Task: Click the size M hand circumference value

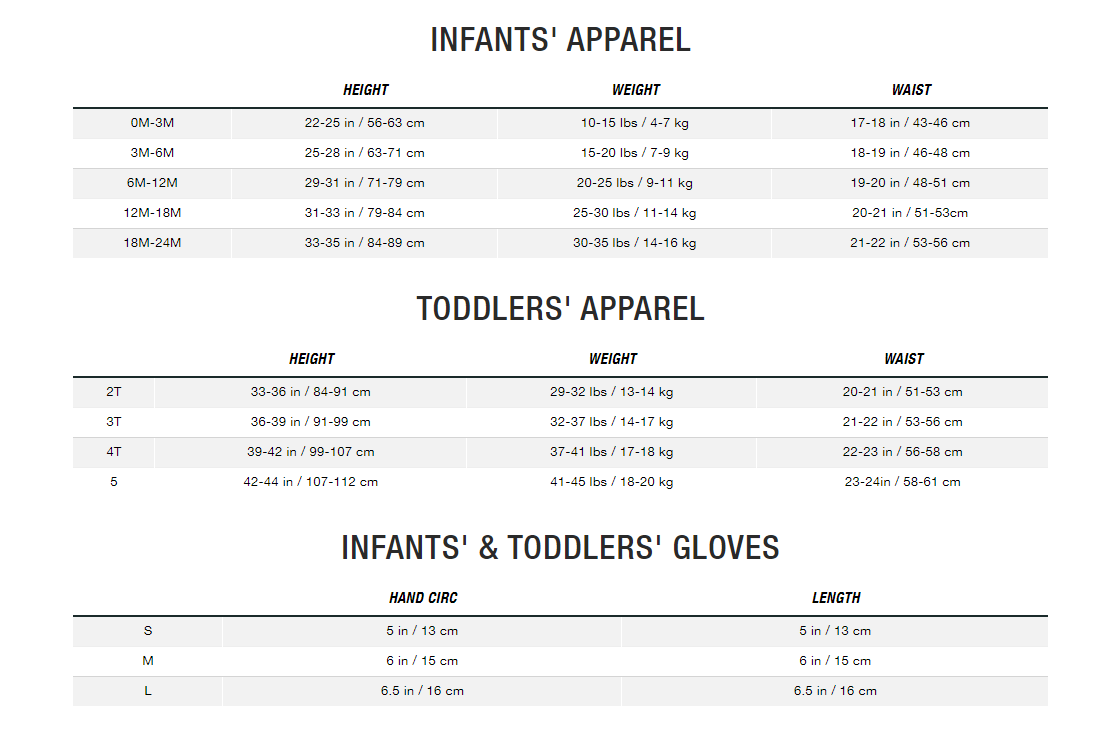Action: pos(422,661)
